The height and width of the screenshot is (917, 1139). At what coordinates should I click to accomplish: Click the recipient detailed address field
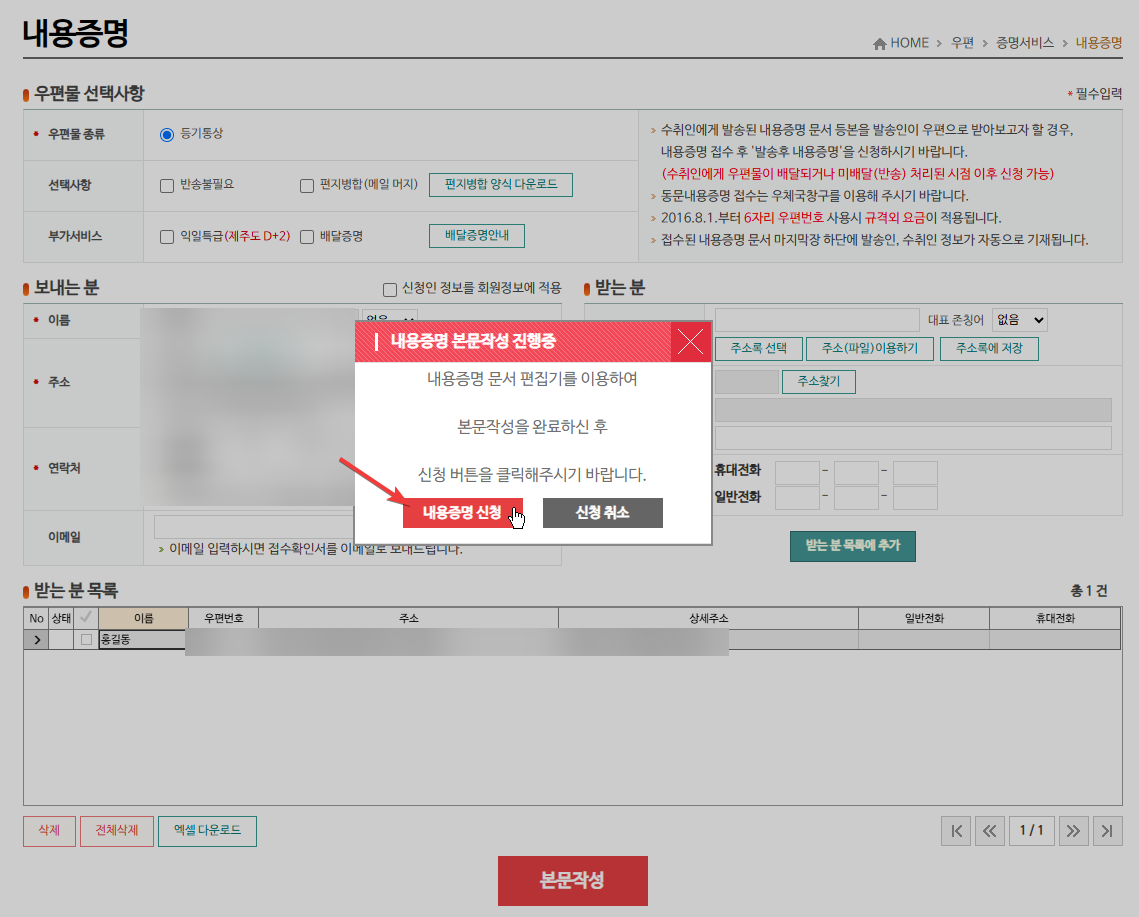point(913,438)
